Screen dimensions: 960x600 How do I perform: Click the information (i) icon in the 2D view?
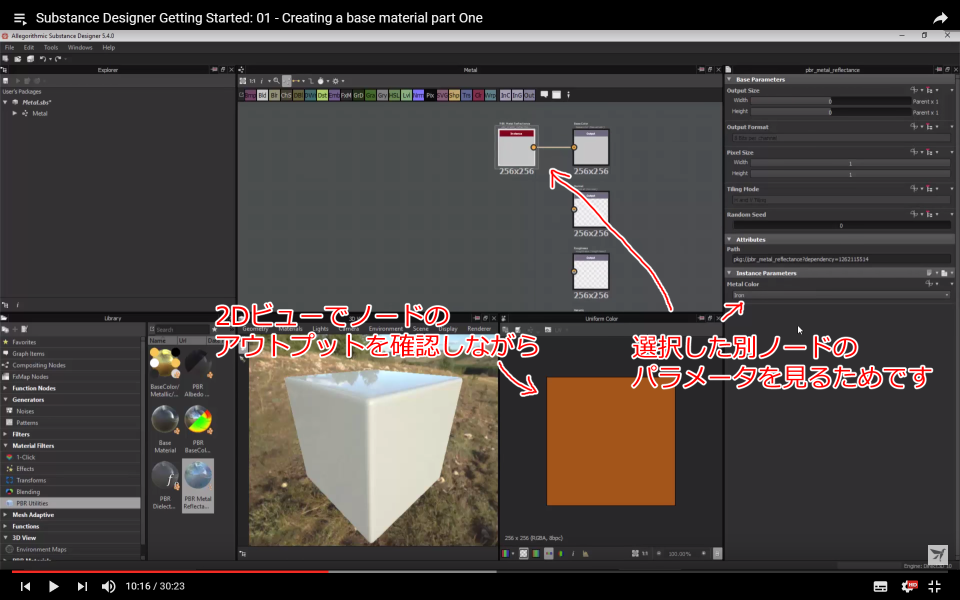point(572,552)
